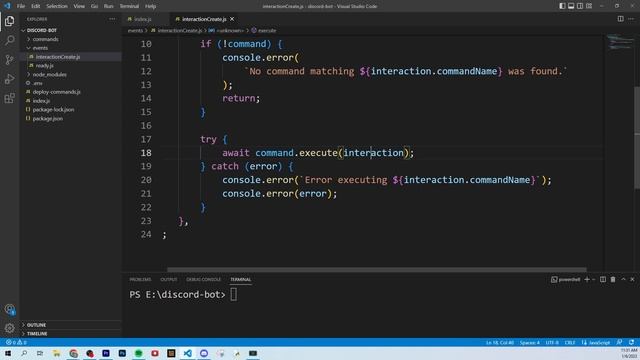The height and width of the screenshot is (360, 640).
Task: Focus the terminal prompt input
Action: [x=233, y=295]
